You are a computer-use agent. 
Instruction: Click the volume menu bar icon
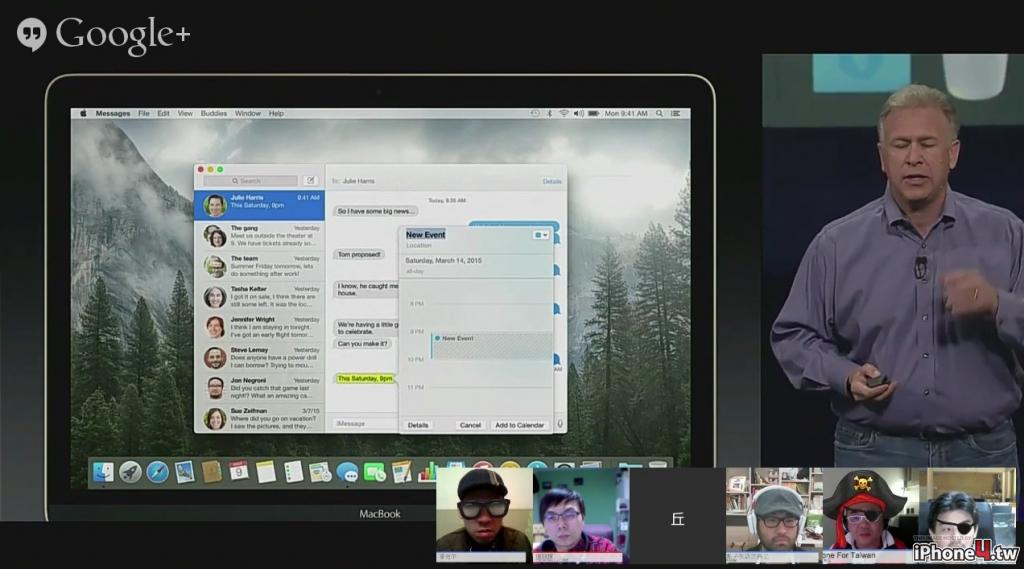579,114
